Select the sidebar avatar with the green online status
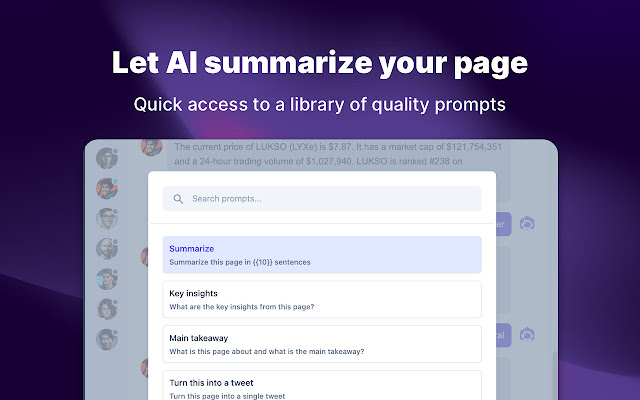The height and width of the screenshot is (400, 640). (x=107, y=189)
